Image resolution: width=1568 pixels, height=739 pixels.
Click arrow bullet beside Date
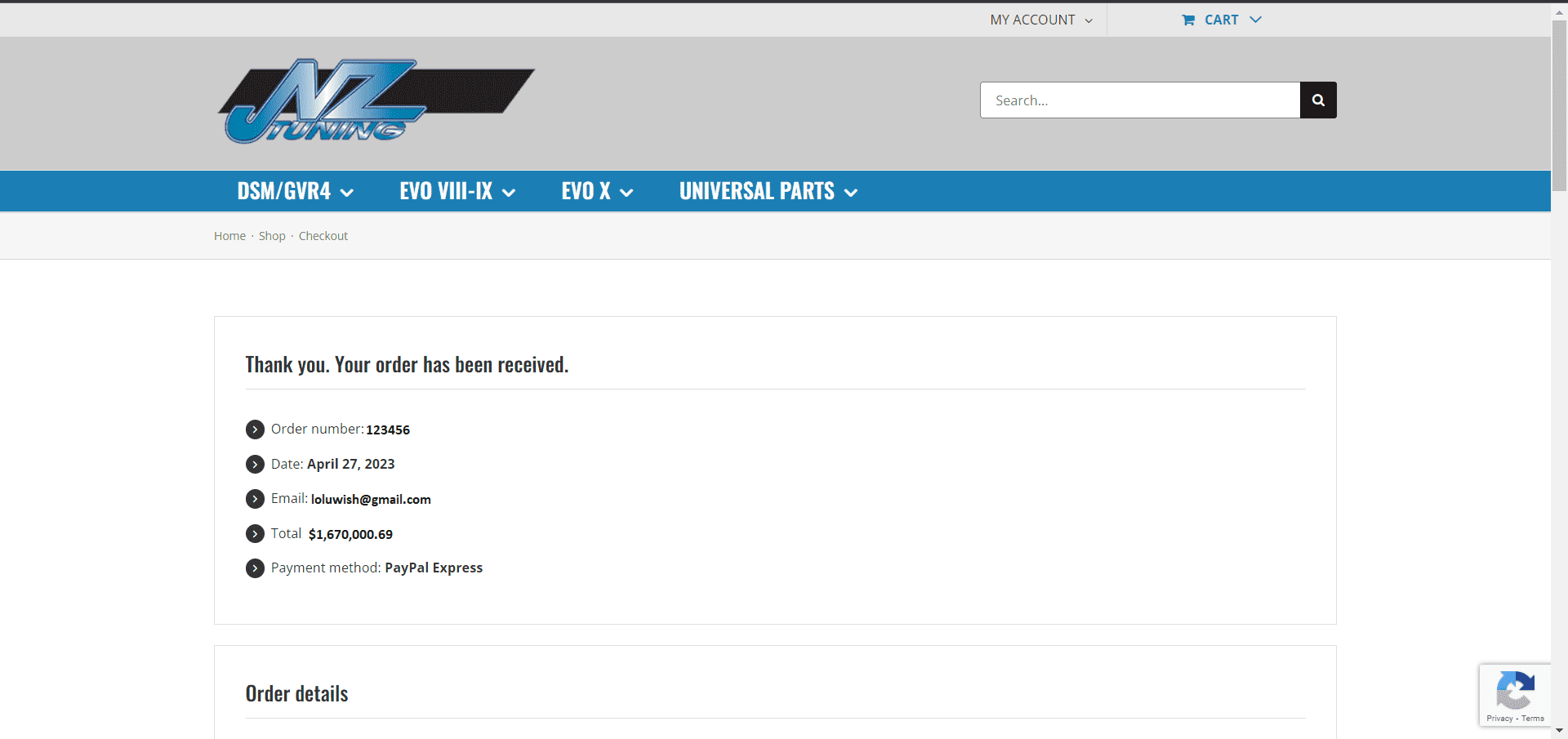[255, 464]
